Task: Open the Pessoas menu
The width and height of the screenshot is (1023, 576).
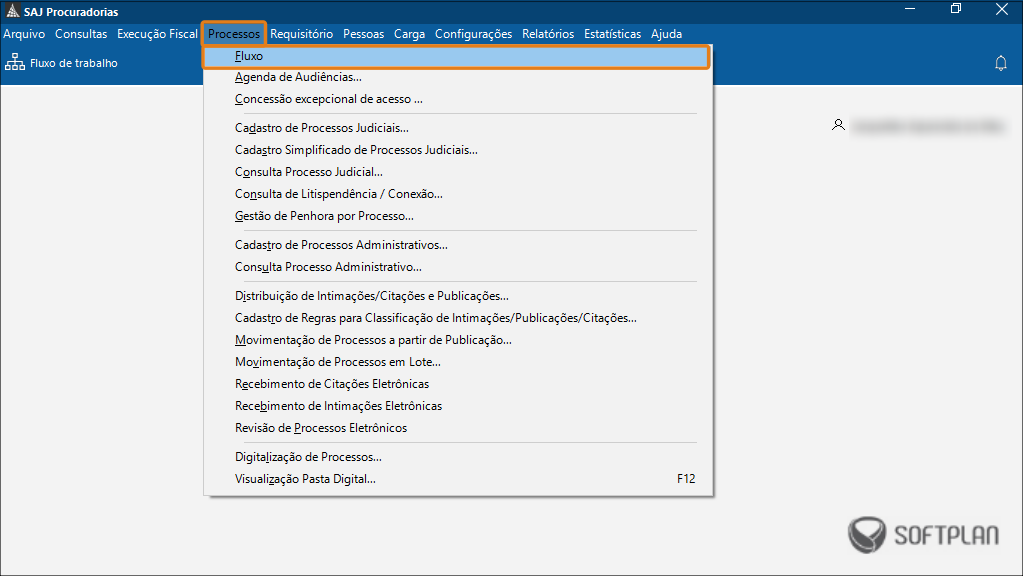Action: (363, 34)
